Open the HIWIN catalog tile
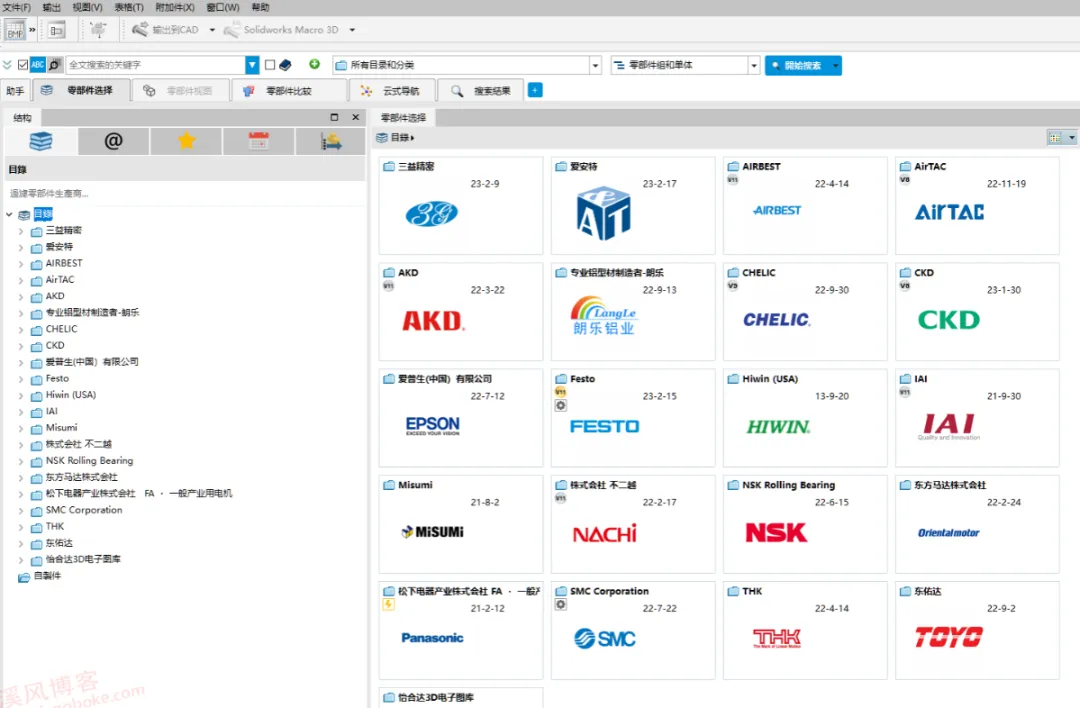The width and height of the screenshot is (1080, 708). (805, 418)
